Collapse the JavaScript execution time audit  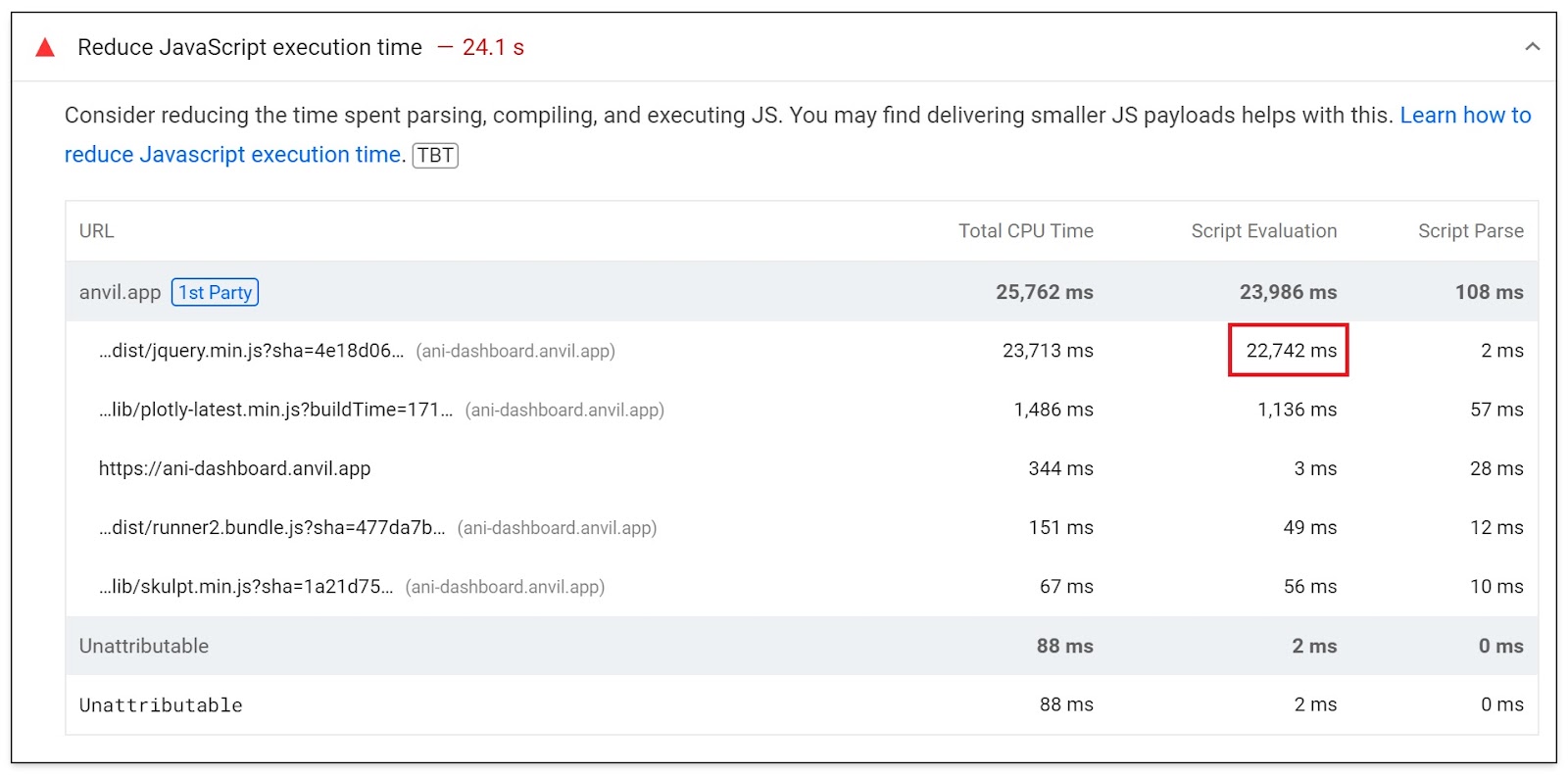click(1533, 47)
